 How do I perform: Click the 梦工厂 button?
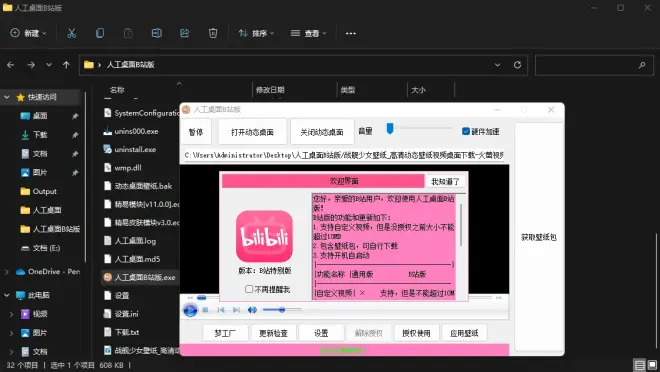pos(225,333)
